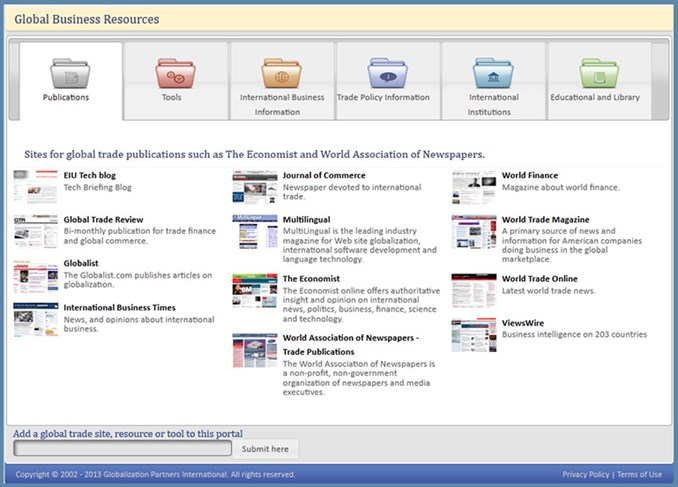Image resolution: width=678 pixels, height=487 pixels.
Task: Click the 'Global Business Resources' page heading
Action: pos(87,19)
